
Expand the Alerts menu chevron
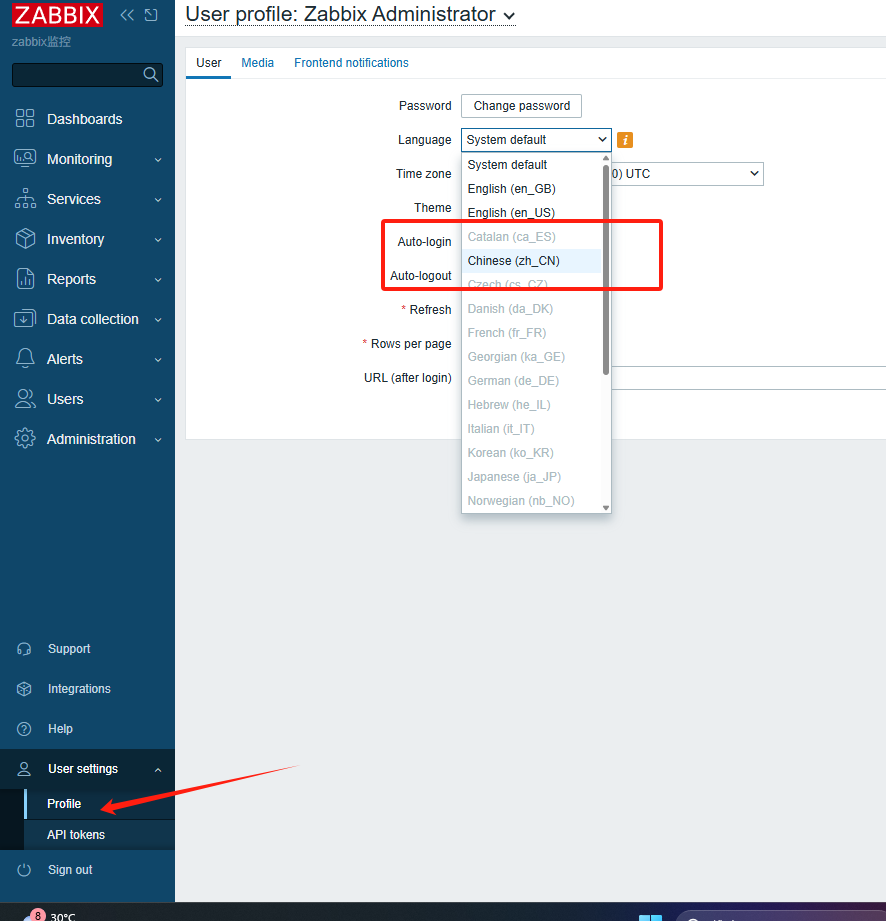pos(158,359)
